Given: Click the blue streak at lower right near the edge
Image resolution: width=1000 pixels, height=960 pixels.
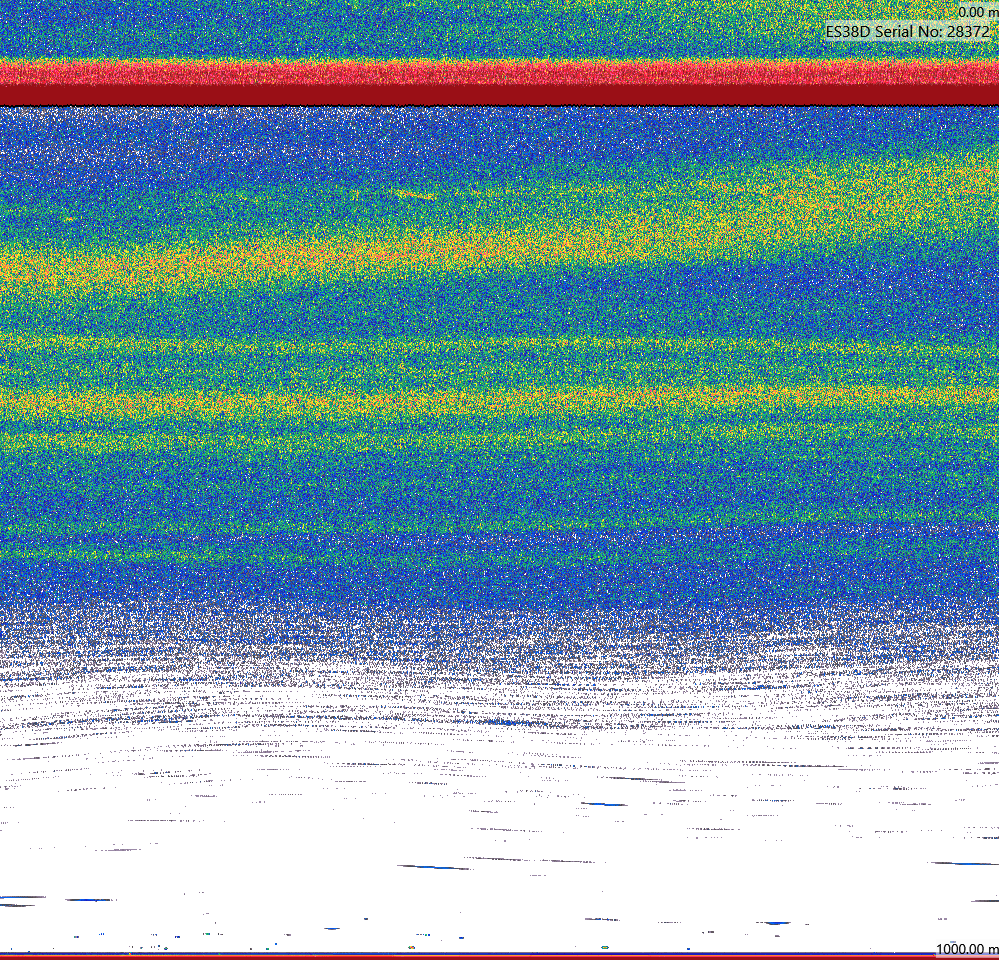Looking at the screenshot, I should pyautogui.click(x=963, y=863).
